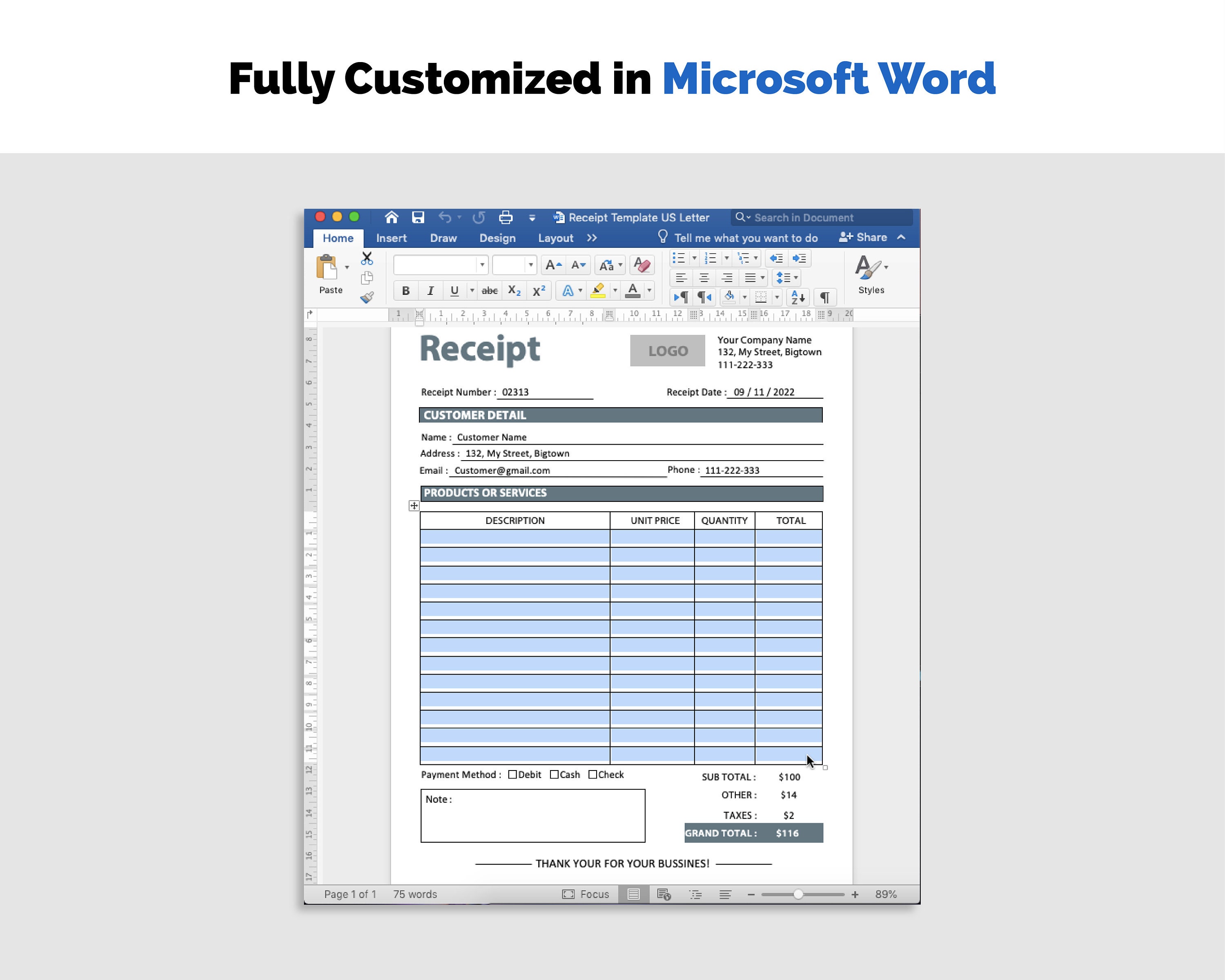Viewport: 1225px width, 980px height.
Task: Apply italic formatting
Action: 430,290
